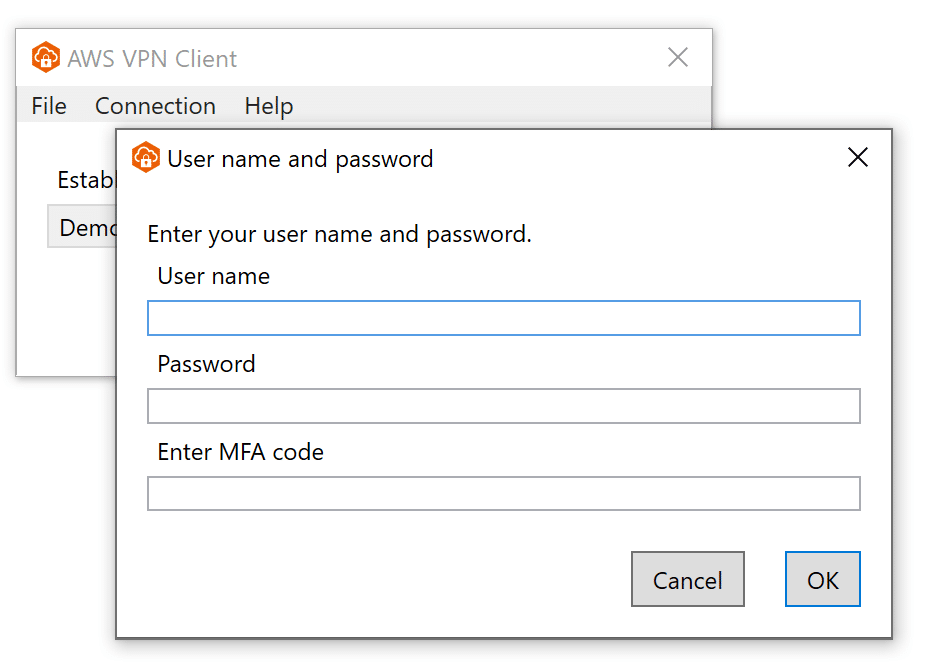Click the "User name" field label

[213, 276]
